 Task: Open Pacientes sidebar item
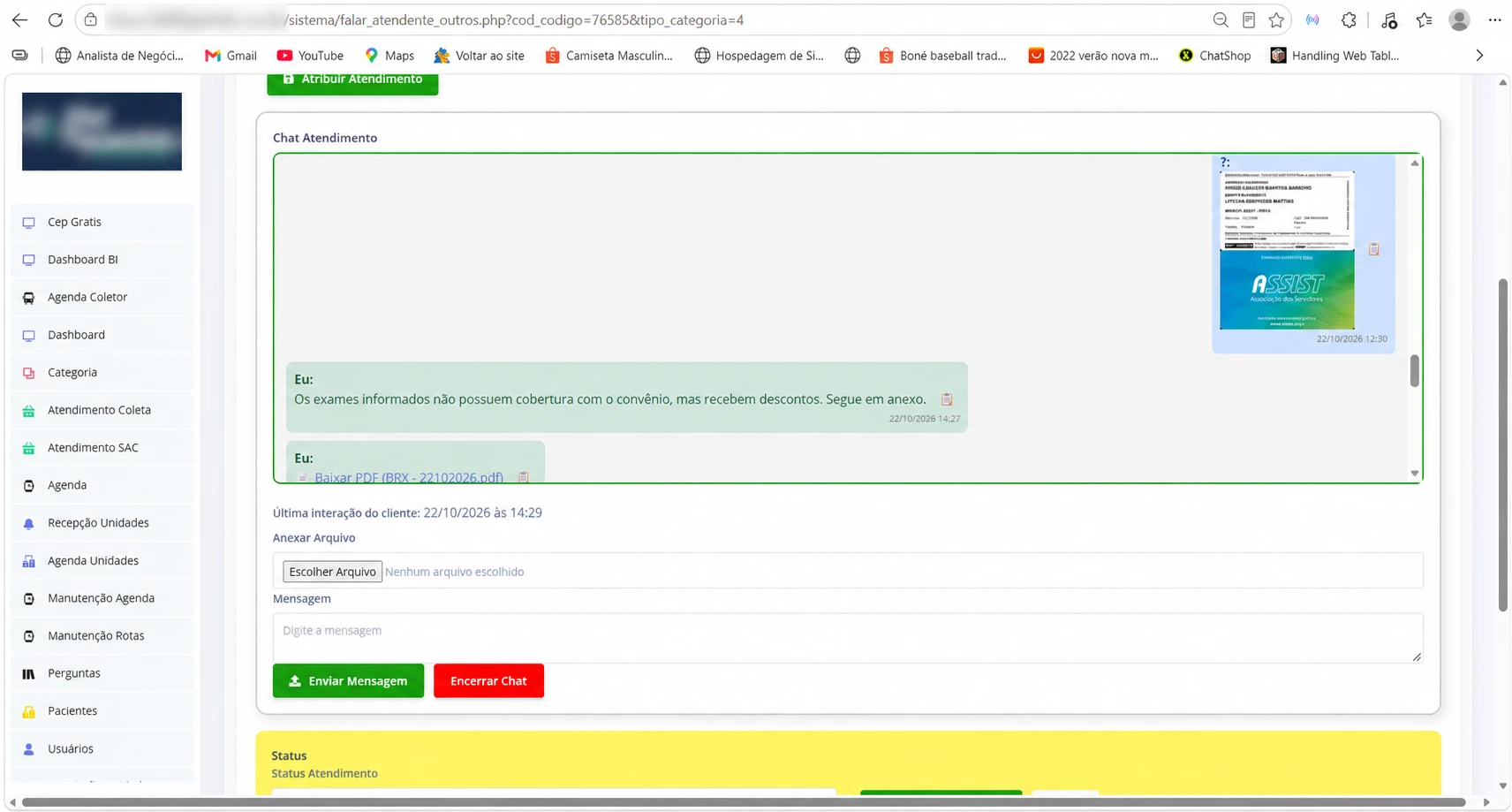(102, 711)
